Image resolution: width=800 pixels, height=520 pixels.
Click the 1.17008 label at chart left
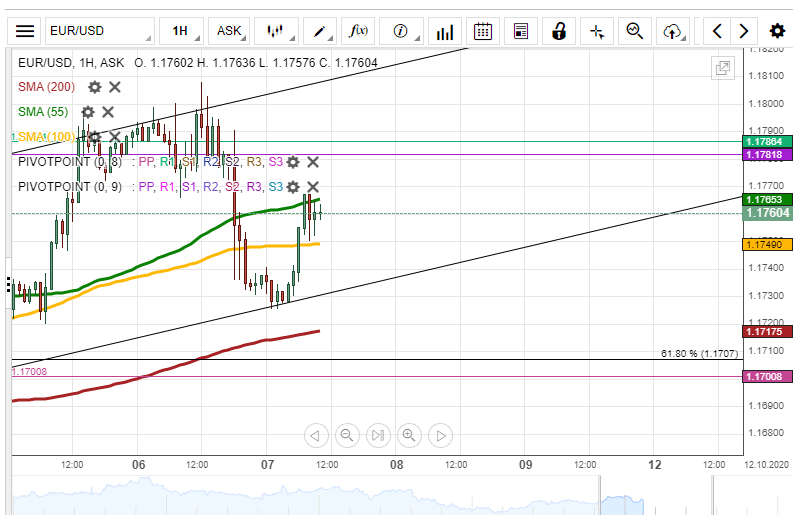(29, 372)
